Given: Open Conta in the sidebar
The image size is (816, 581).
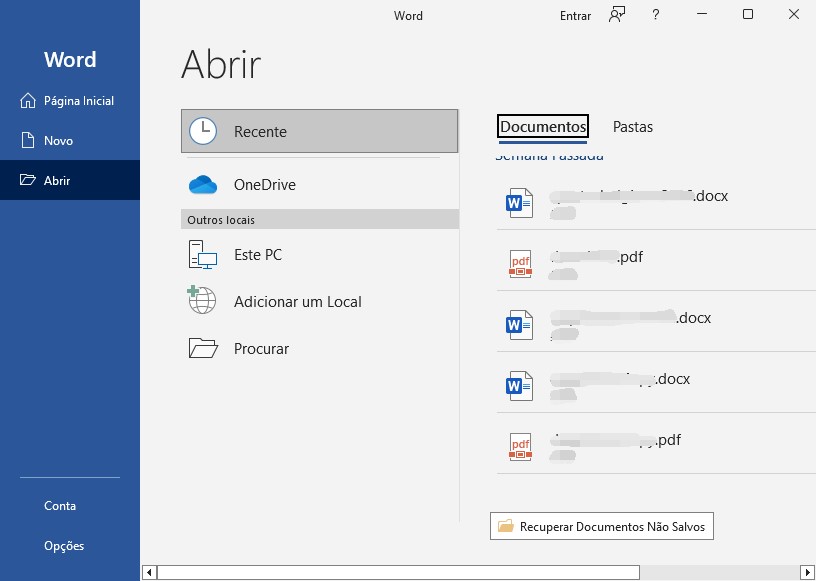Looking at the screenshot, I should (x=60, y=506).
